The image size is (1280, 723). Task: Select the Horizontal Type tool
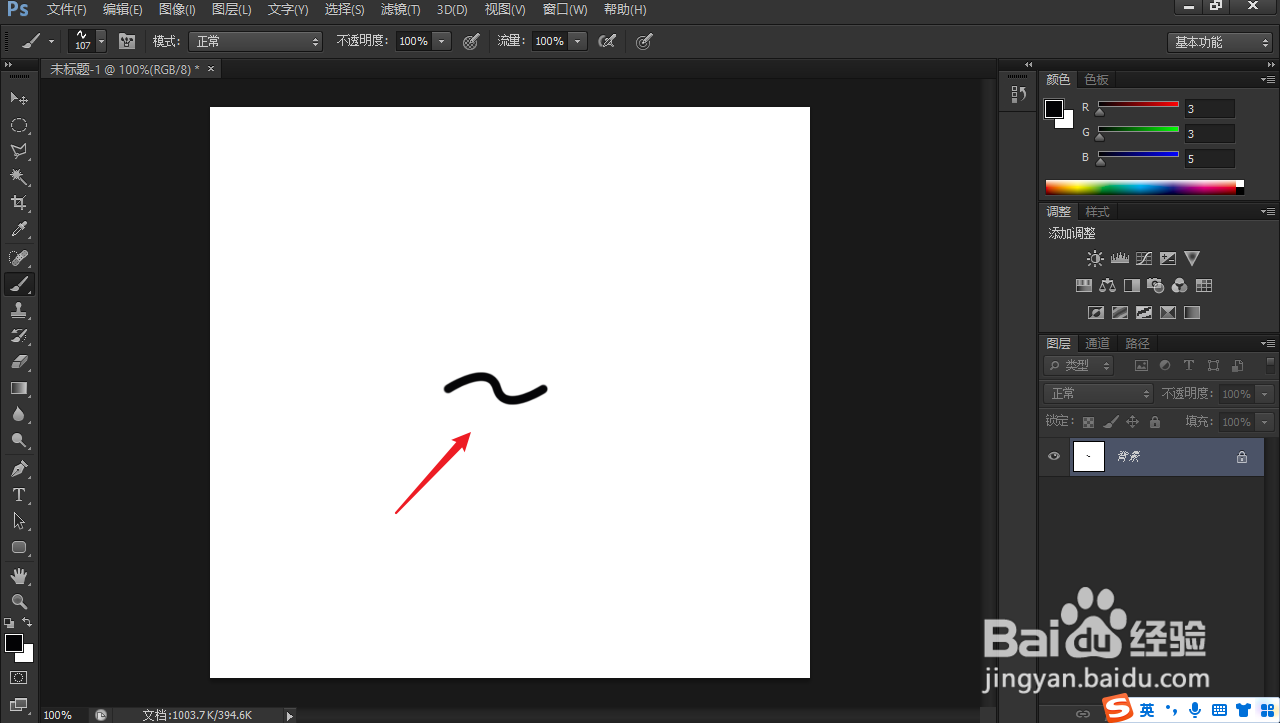[x=18, y=495]
